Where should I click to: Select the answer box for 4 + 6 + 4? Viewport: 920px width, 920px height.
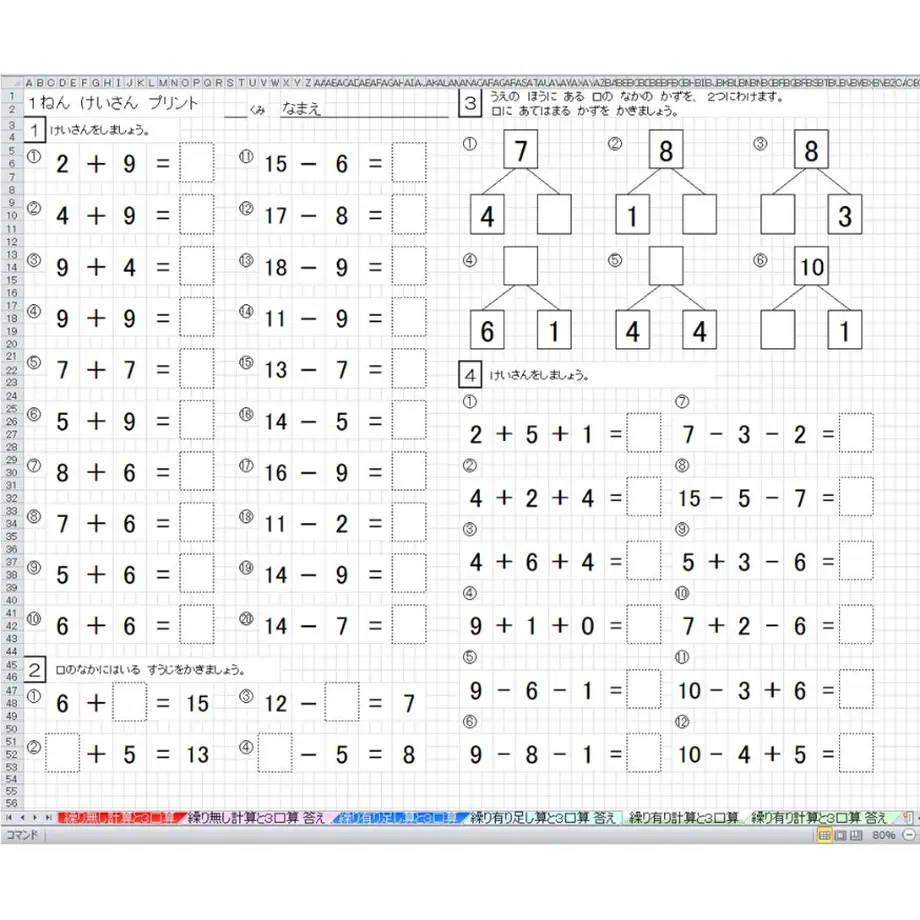pos(644,561)
